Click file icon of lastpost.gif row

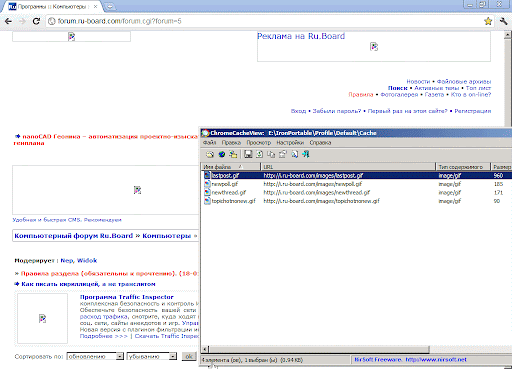click(207, 175)
